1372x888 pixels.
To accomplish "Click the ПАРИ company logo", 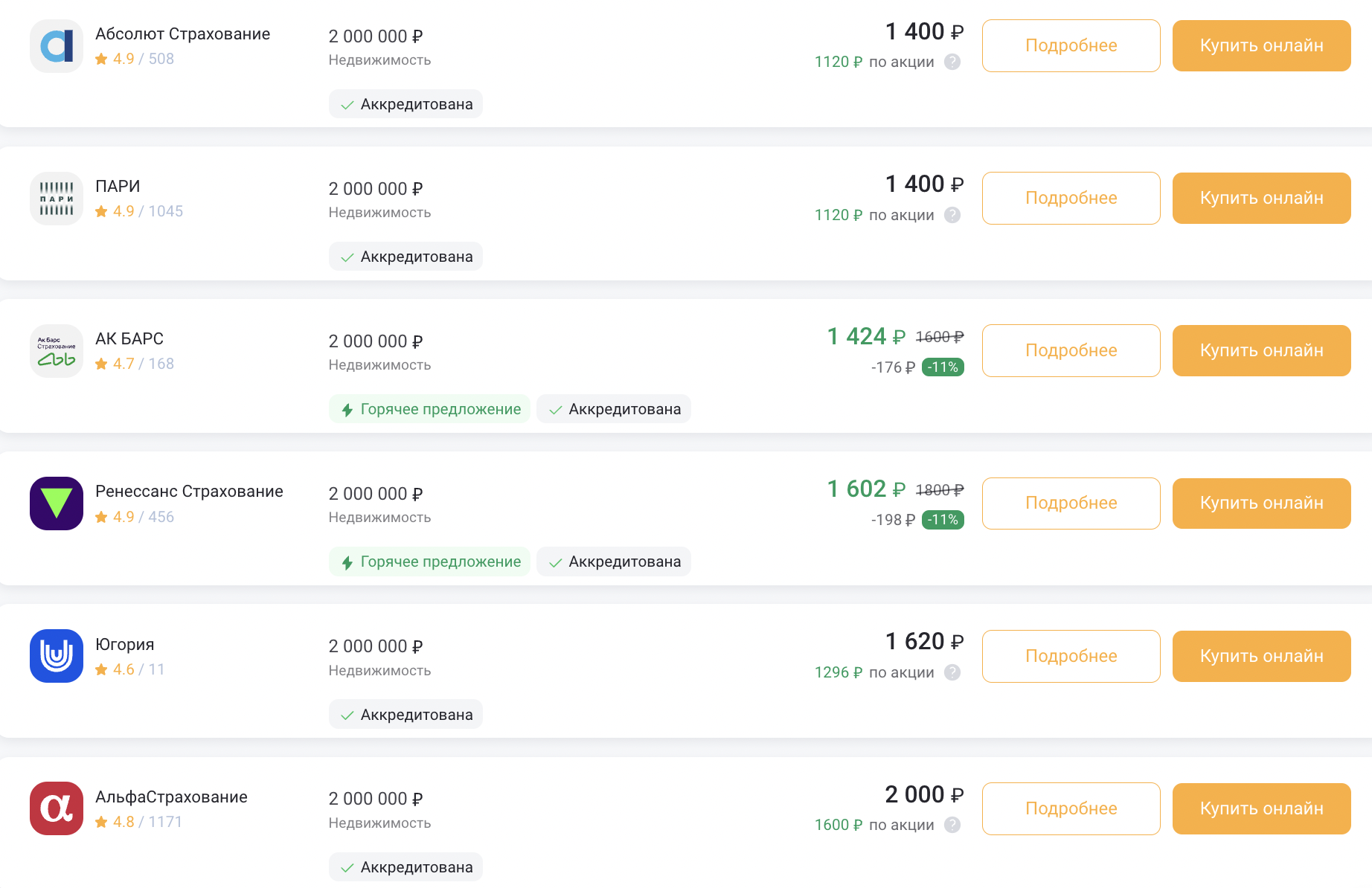I will 57,199.
